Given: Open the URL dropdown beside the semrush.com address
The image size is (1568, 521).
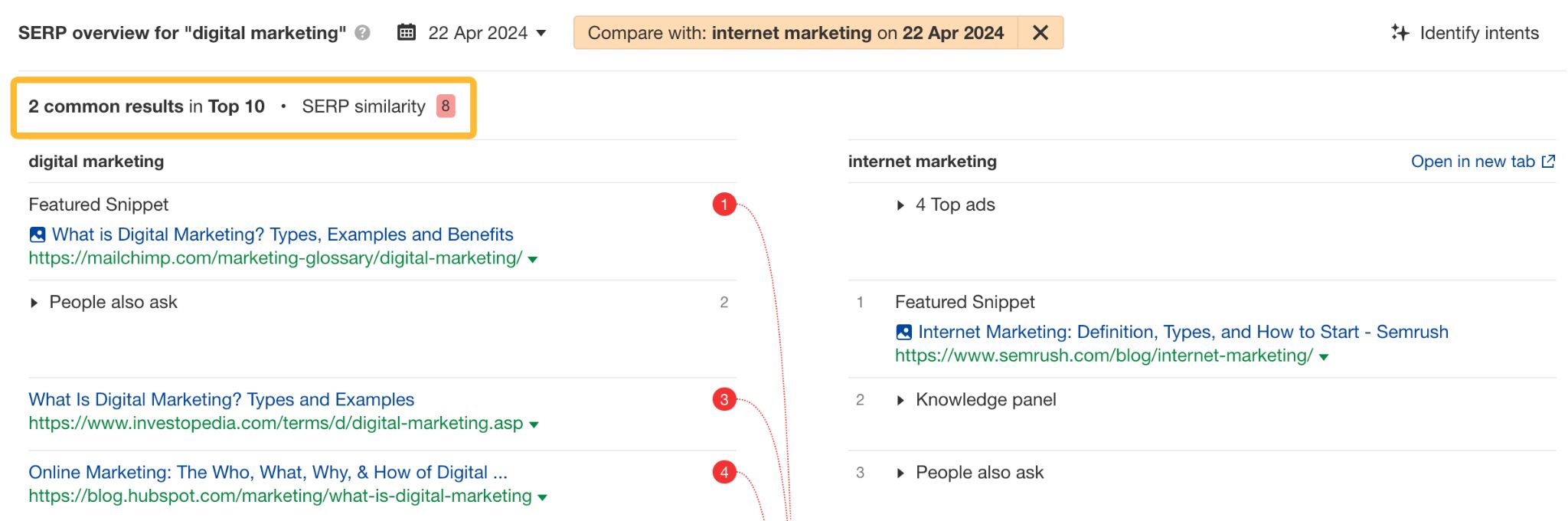Looking at the screenshot, I should click(x=1323, y=356).
